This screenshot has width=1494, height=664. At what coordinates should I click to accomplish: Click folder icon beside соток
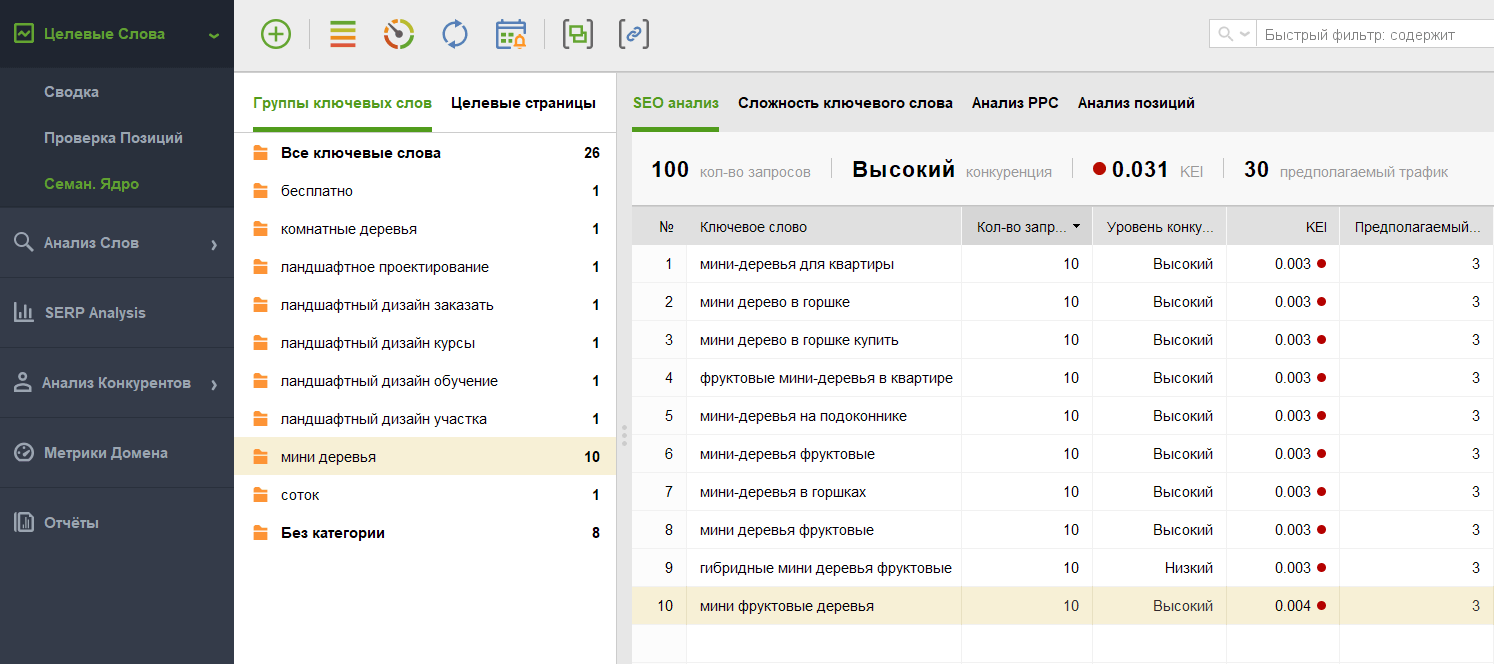261,495
